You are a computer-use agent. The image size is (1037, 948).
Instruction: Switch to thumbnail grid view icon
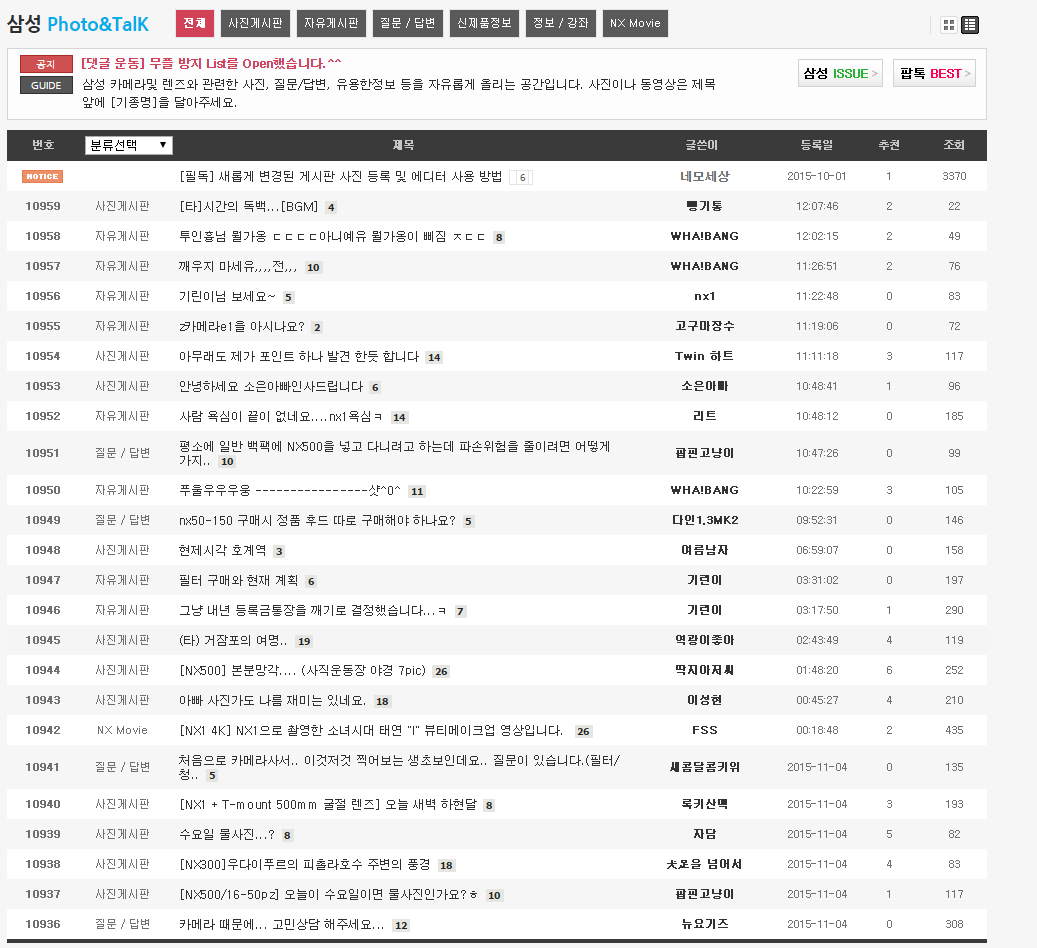click(x=948, y=25)
